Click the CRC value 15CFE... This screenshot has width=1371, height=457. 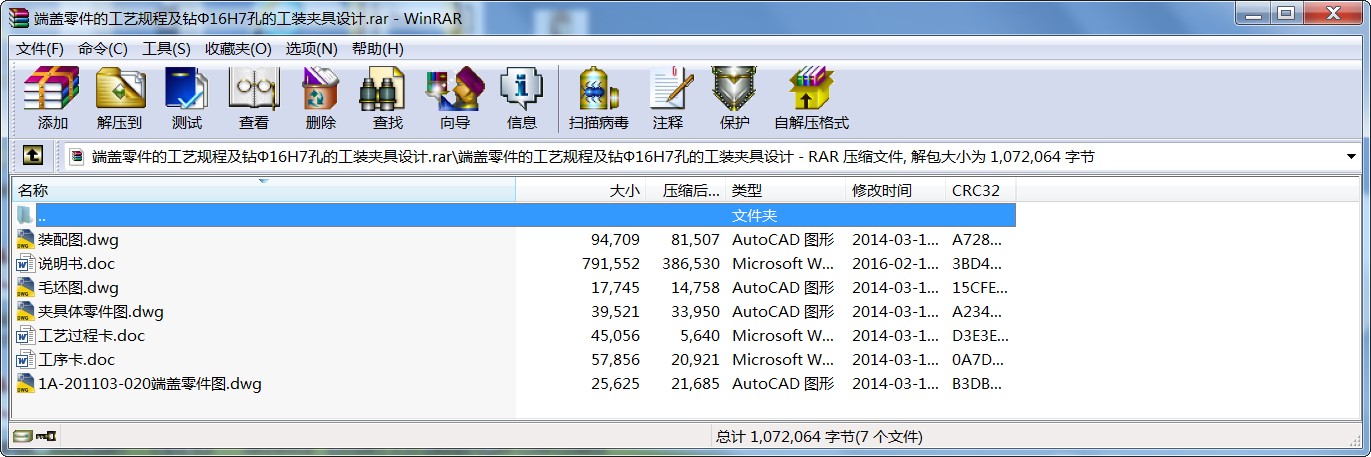tap(980, 287)
